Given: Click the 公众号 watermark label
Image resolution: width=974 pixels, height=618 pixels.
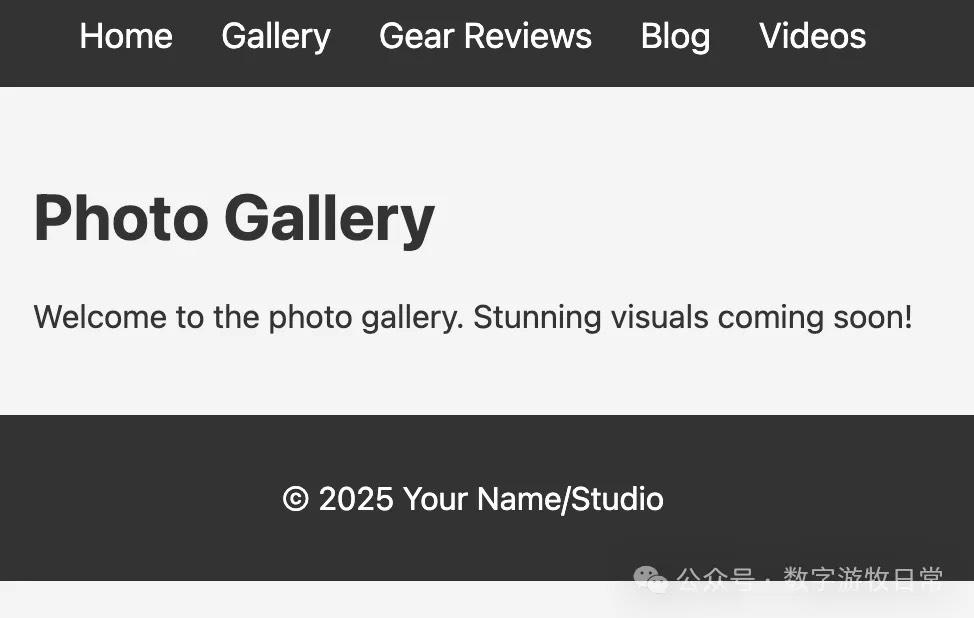Looking at the screenshot, I should coord(715,579).
